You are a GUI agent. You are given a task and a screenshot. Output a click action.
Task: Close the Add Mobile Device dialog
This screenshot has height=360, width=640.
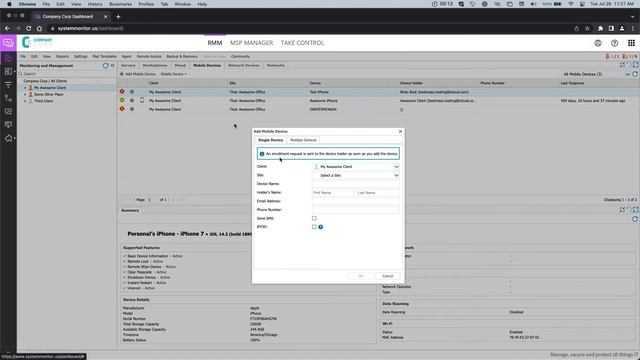point(400,131)
